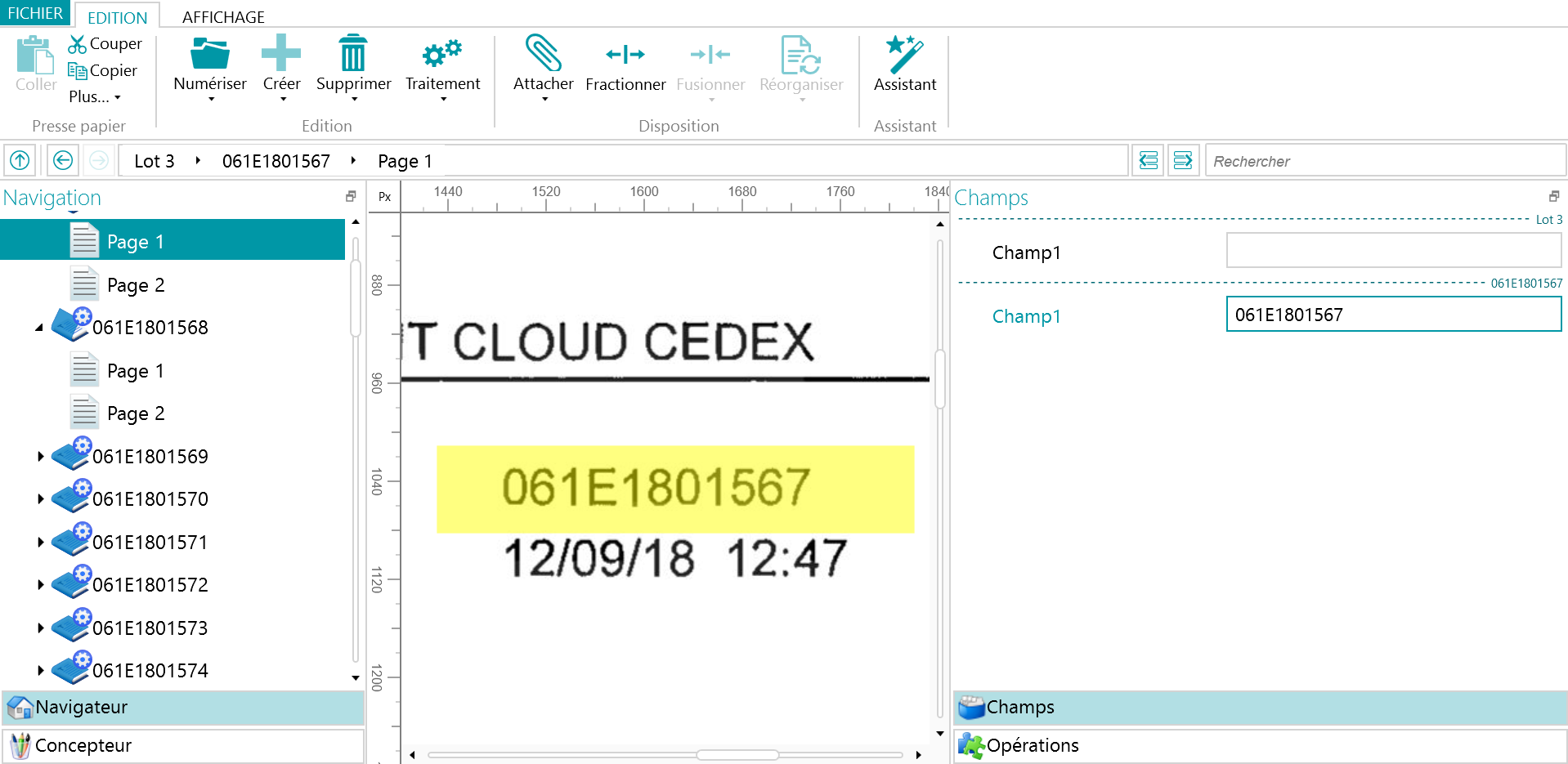Collapse the 061E1801568 document node
Viewport: 1568px width, 764px height.
[39, 328]
